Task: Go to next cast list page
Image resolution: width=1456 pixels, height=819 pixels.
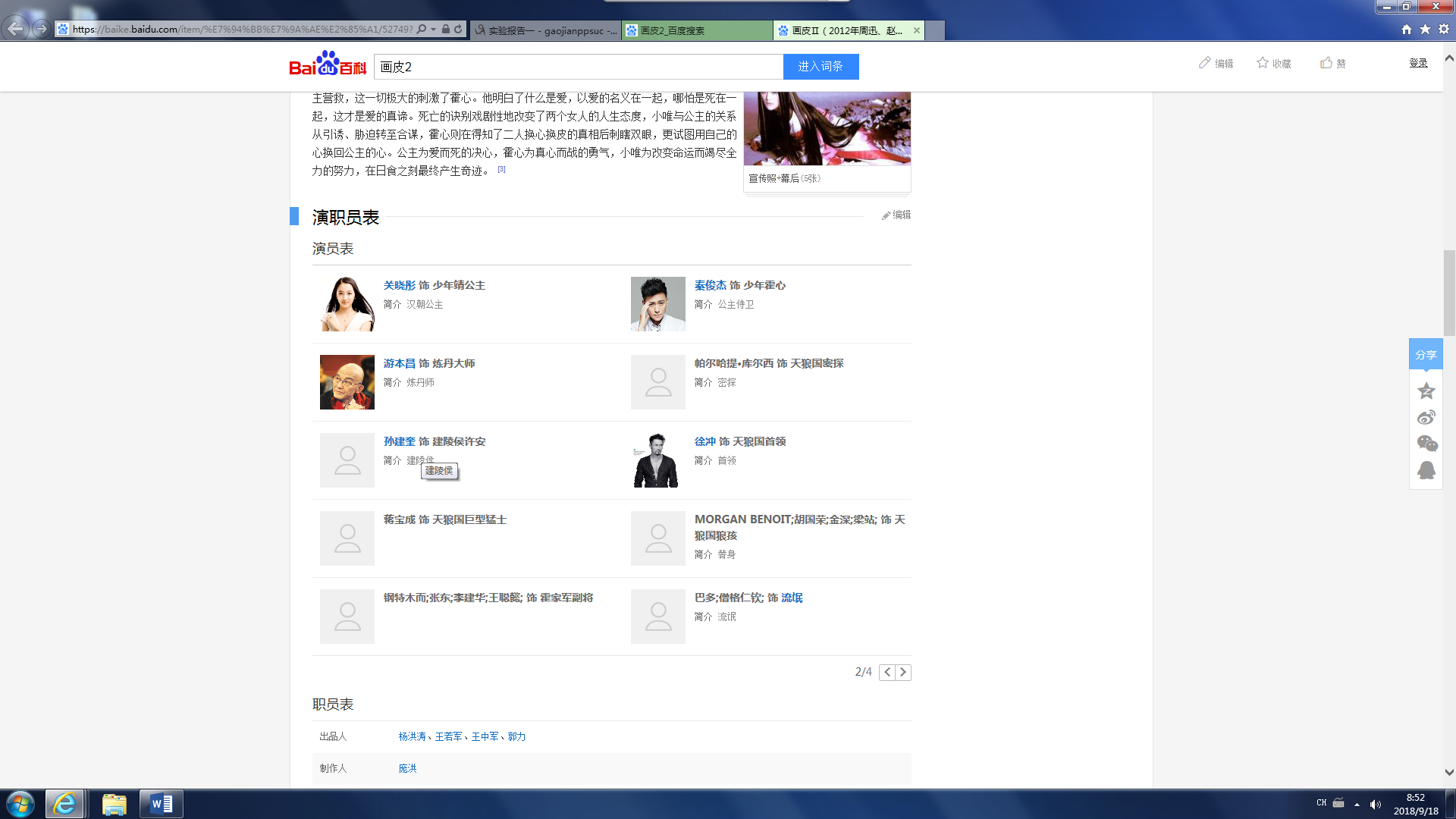Action: pyautogui.click(x=903, y=672)
